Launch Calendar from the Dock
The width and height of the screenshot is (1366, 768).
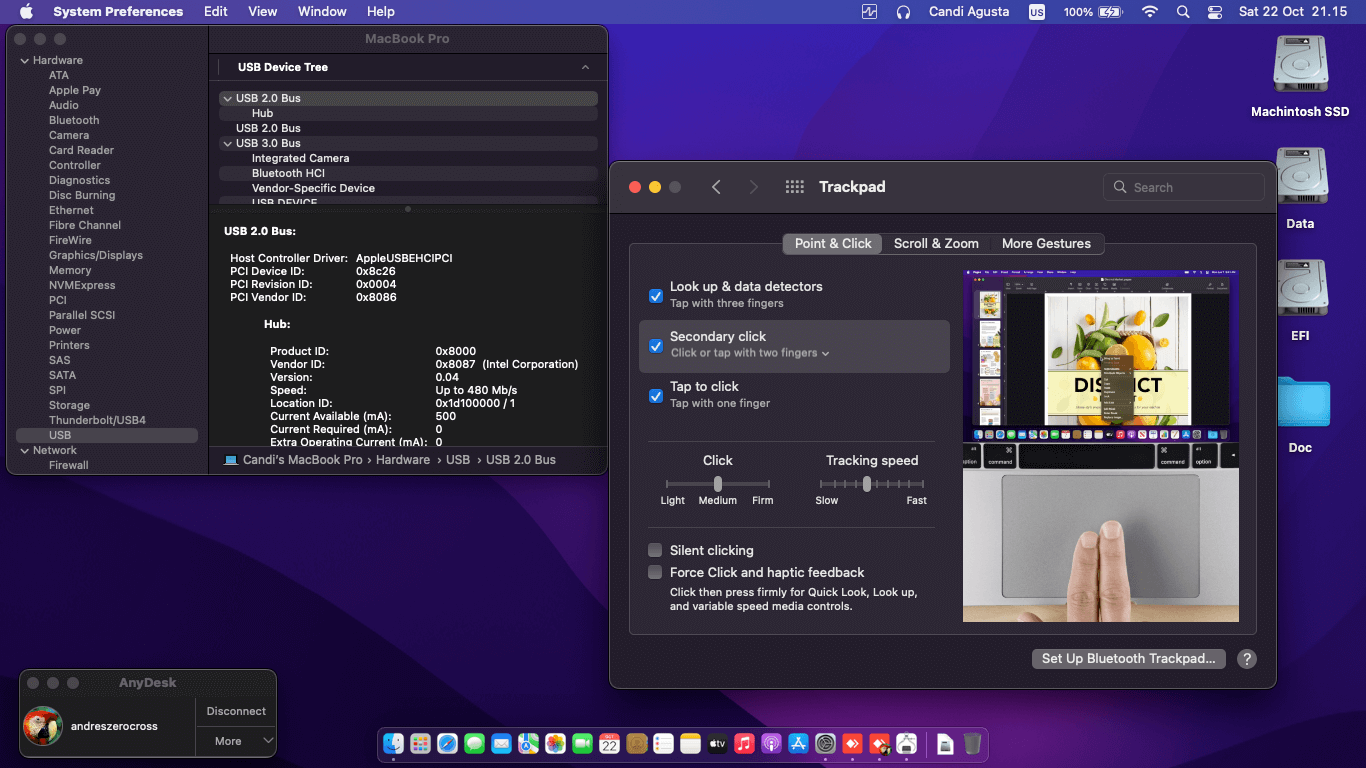[609, 744]
